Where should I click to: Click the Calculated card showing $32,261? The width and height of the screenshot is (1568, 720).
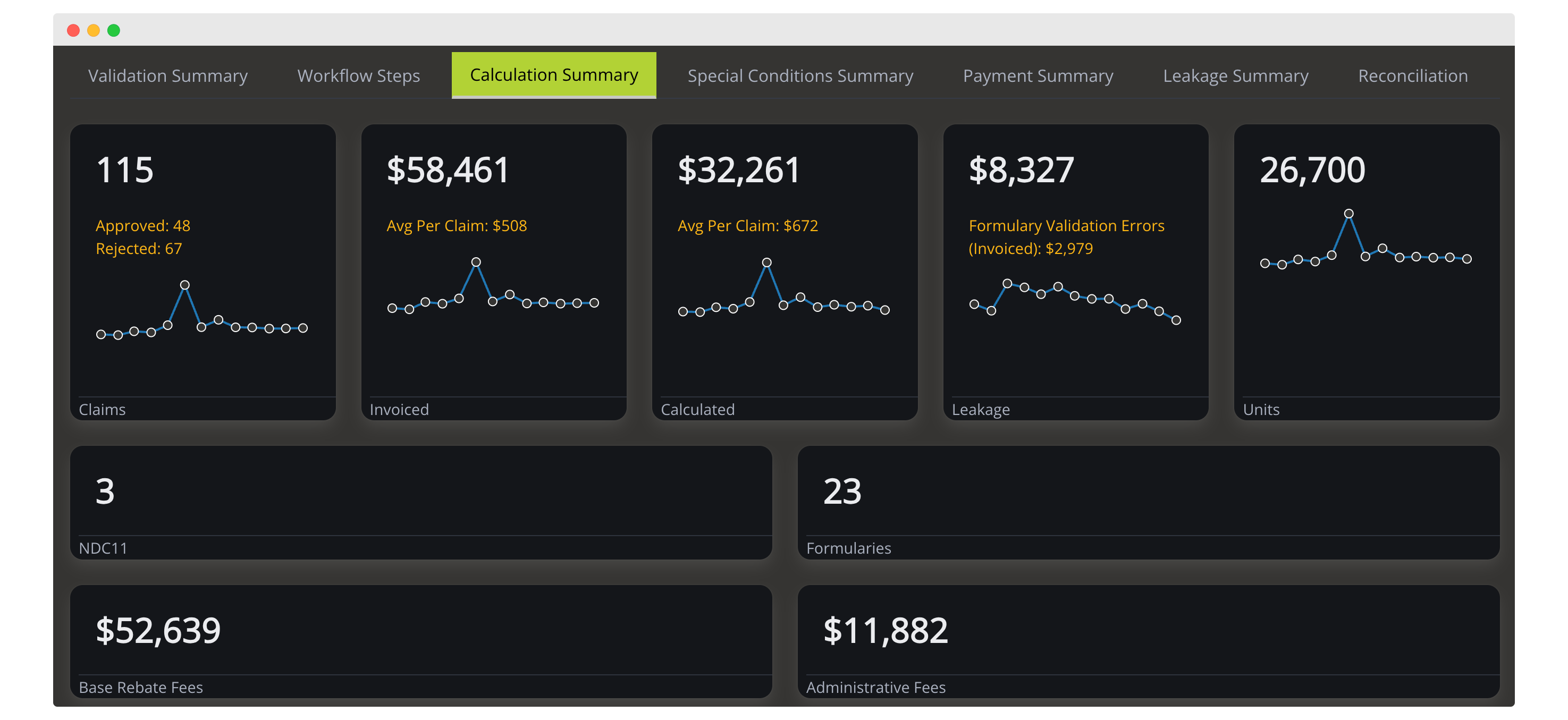[x=785, y=272]
